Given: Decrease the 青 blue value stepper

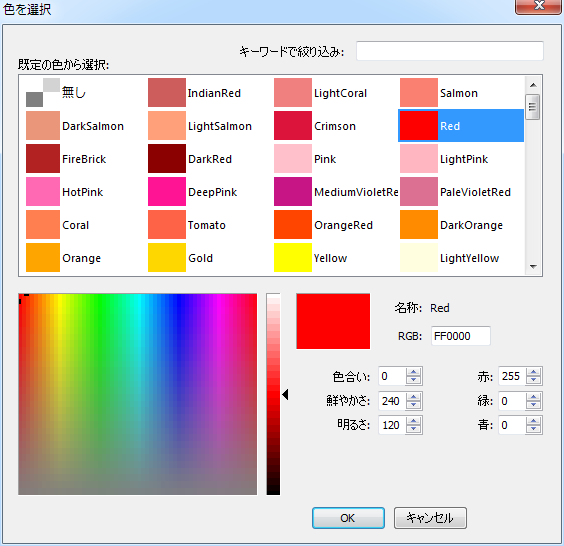Looking at the screenshot, I should (x=533, y=429).
